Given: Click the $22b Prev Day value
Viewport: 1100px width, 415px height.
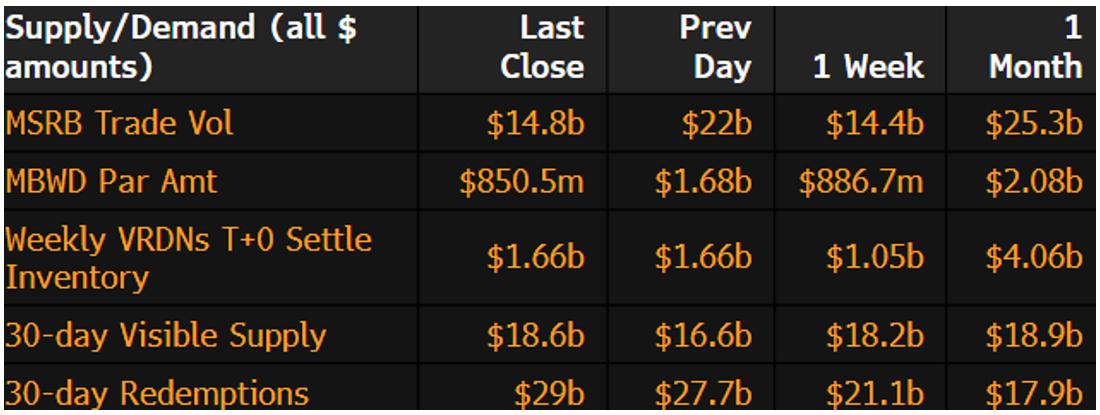Looking at the screenshot, I should [711, 123].
